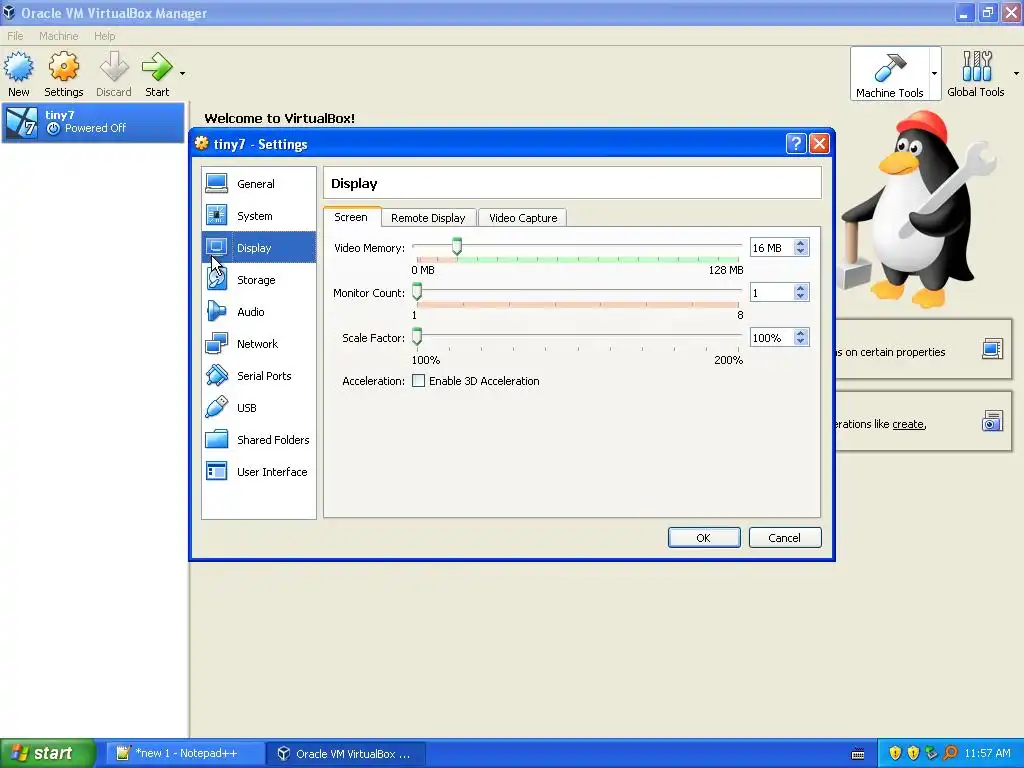Switch to the Remote Display tab
This screenshot has height=768, width=1024.
click(428, 217)
